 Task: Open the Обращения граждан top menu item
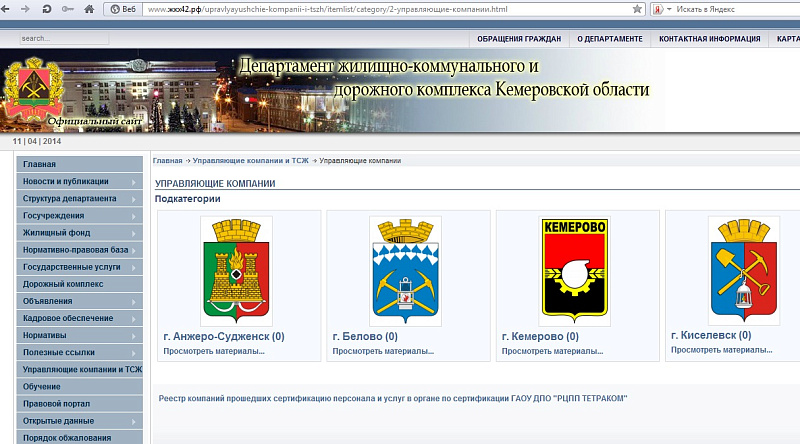[518, 39]
